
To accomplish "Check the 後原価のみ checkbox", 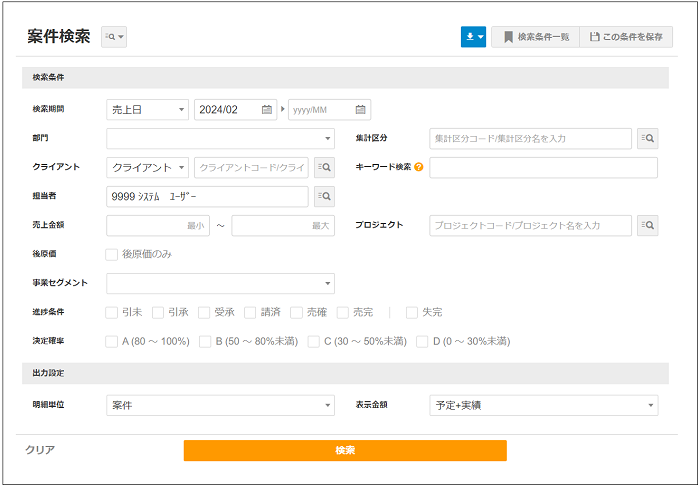I will pos(111,254).
